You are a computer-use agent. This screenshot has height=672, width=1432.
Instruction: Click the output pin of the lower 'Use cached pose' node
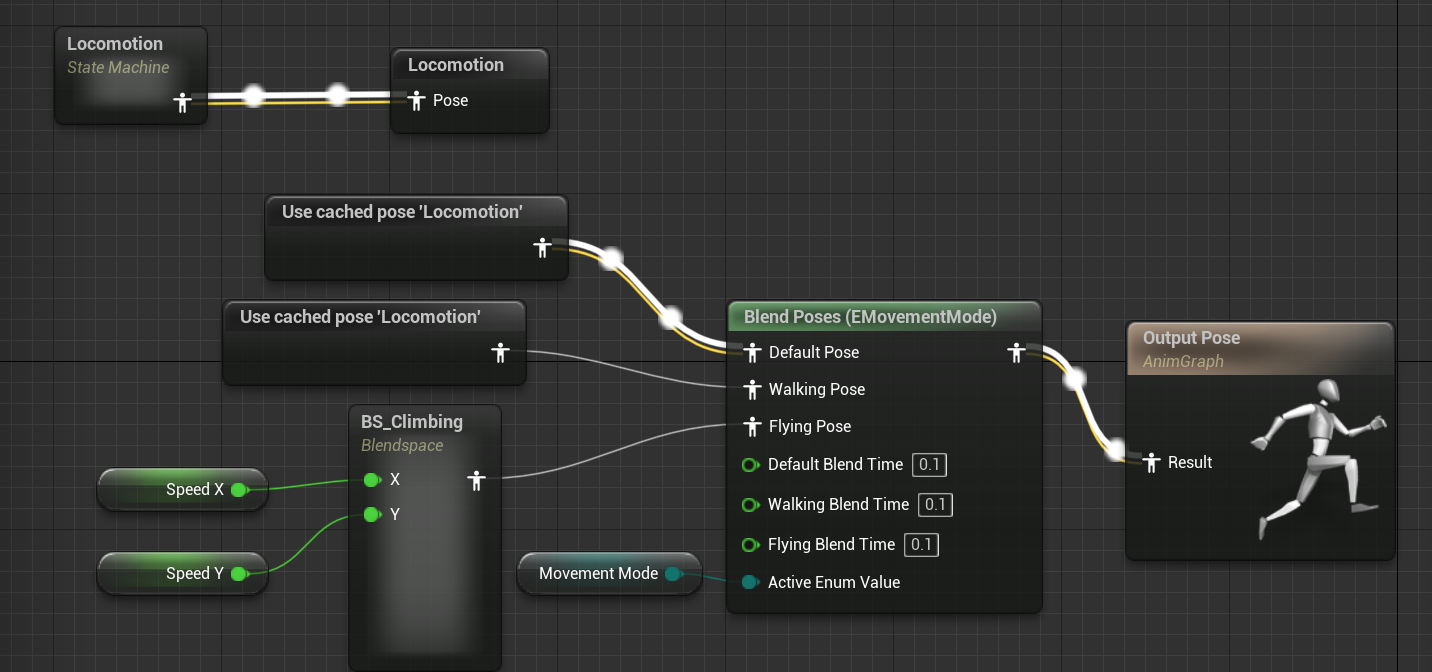tap(501, 352)
